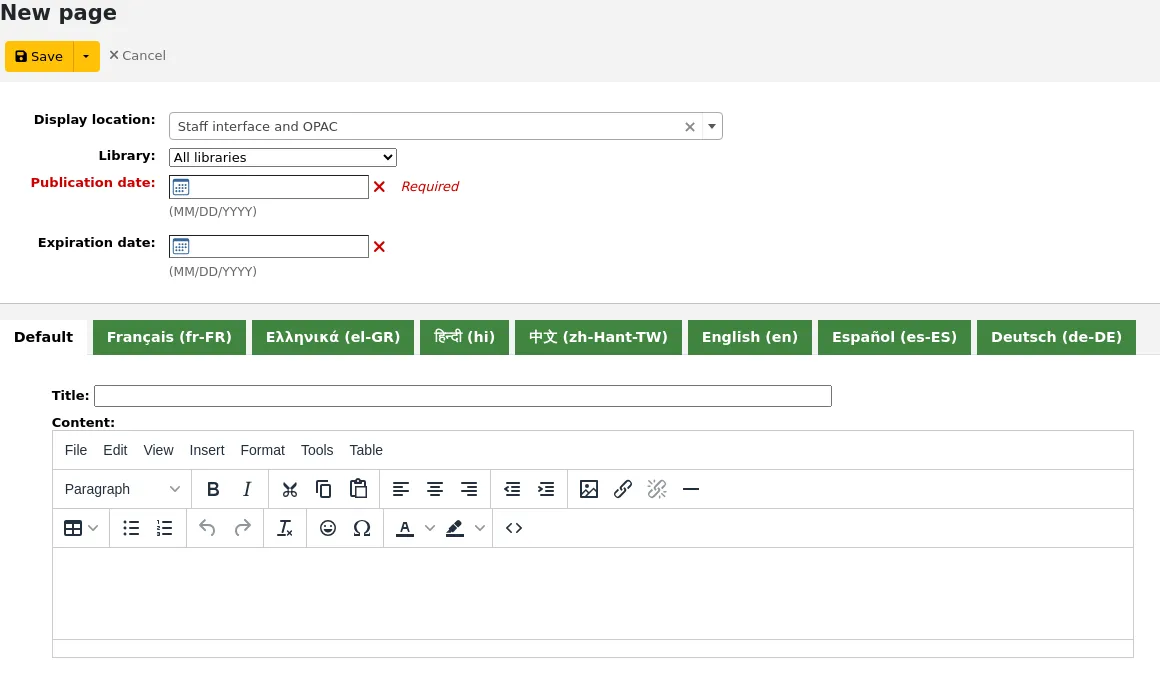
Task: Open the emoji picker
Action: [x=328, y=528]
